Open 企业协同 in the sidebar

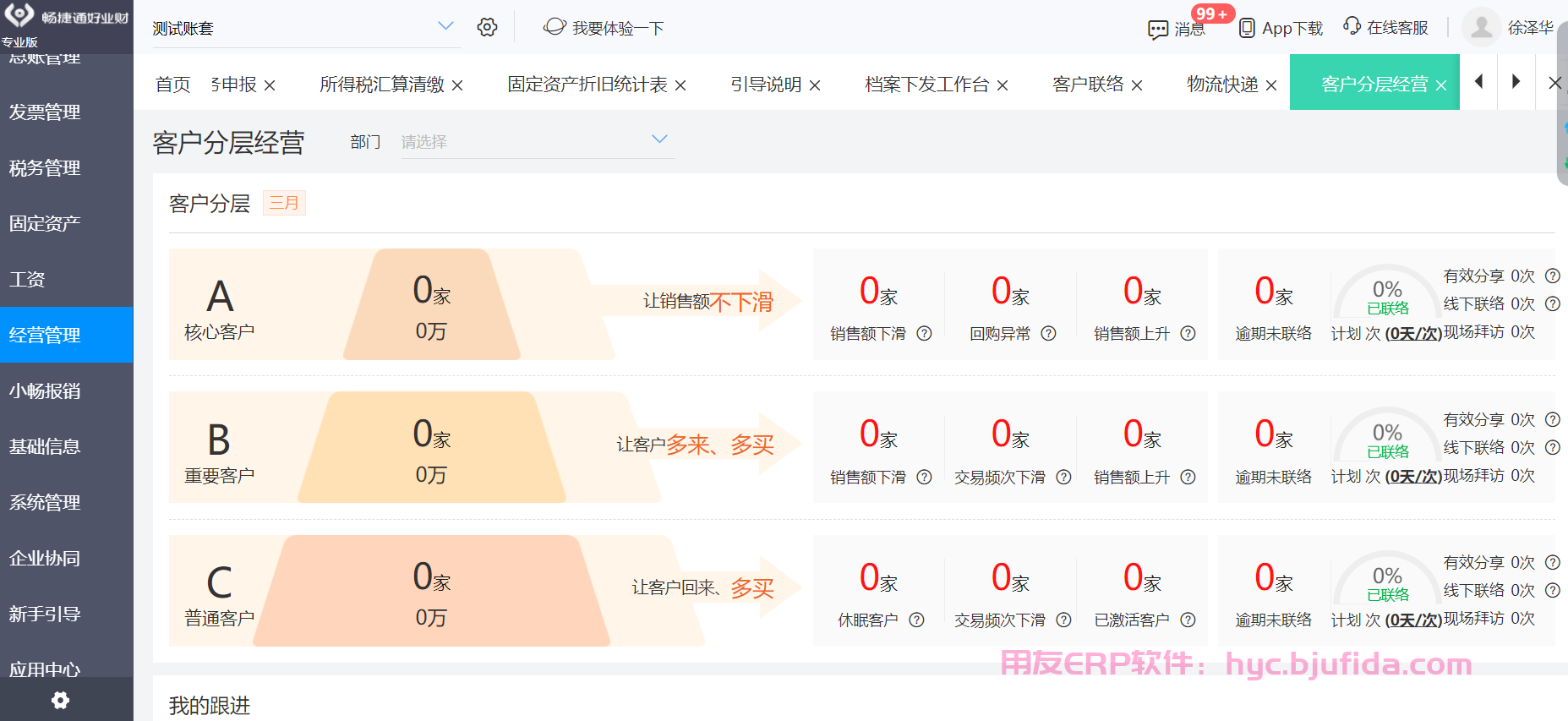(67, 558)
